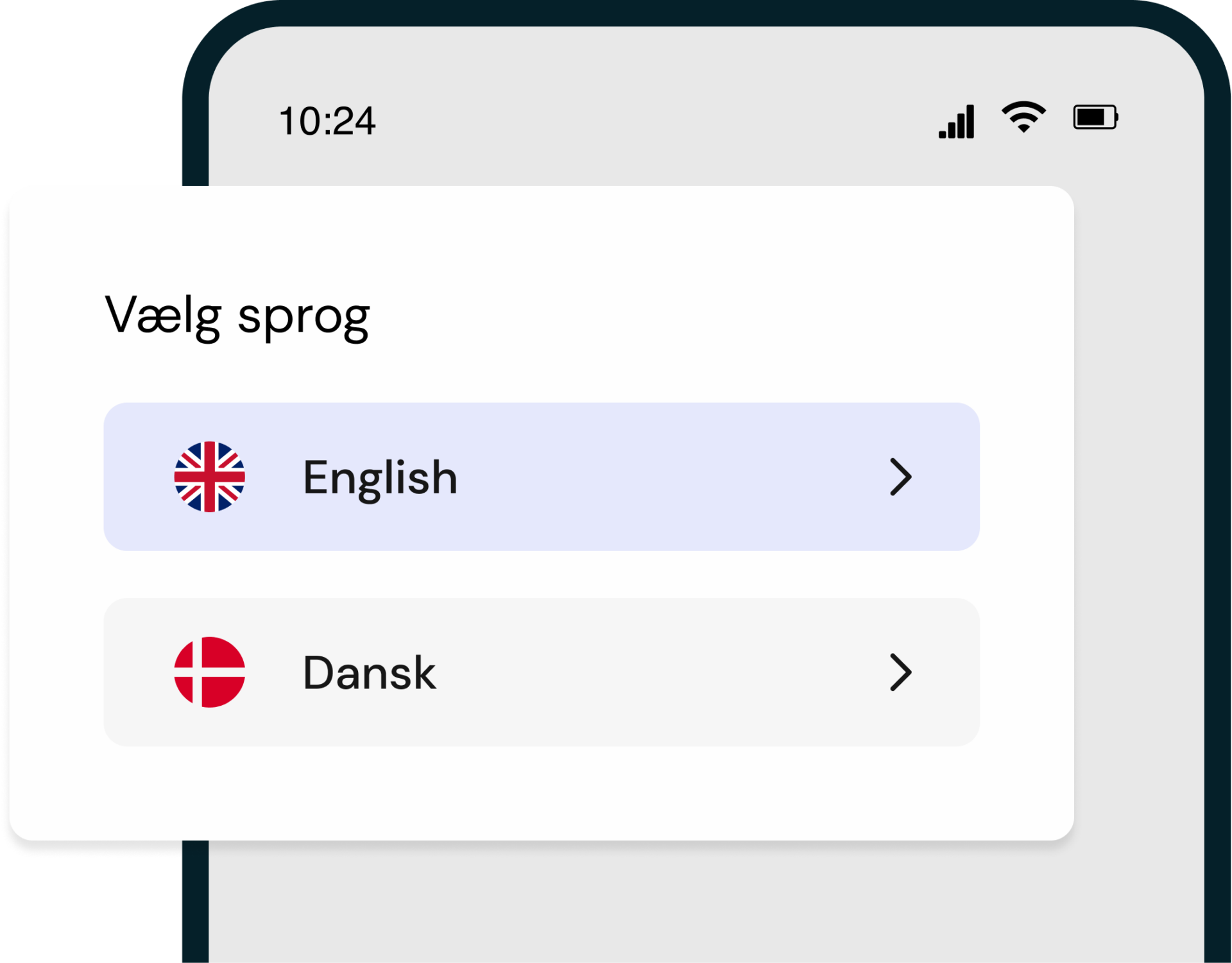This screenshot has height=963, width=1232.
Task: Open Dansk via its right chevron arrow
Action: point(900,672)
